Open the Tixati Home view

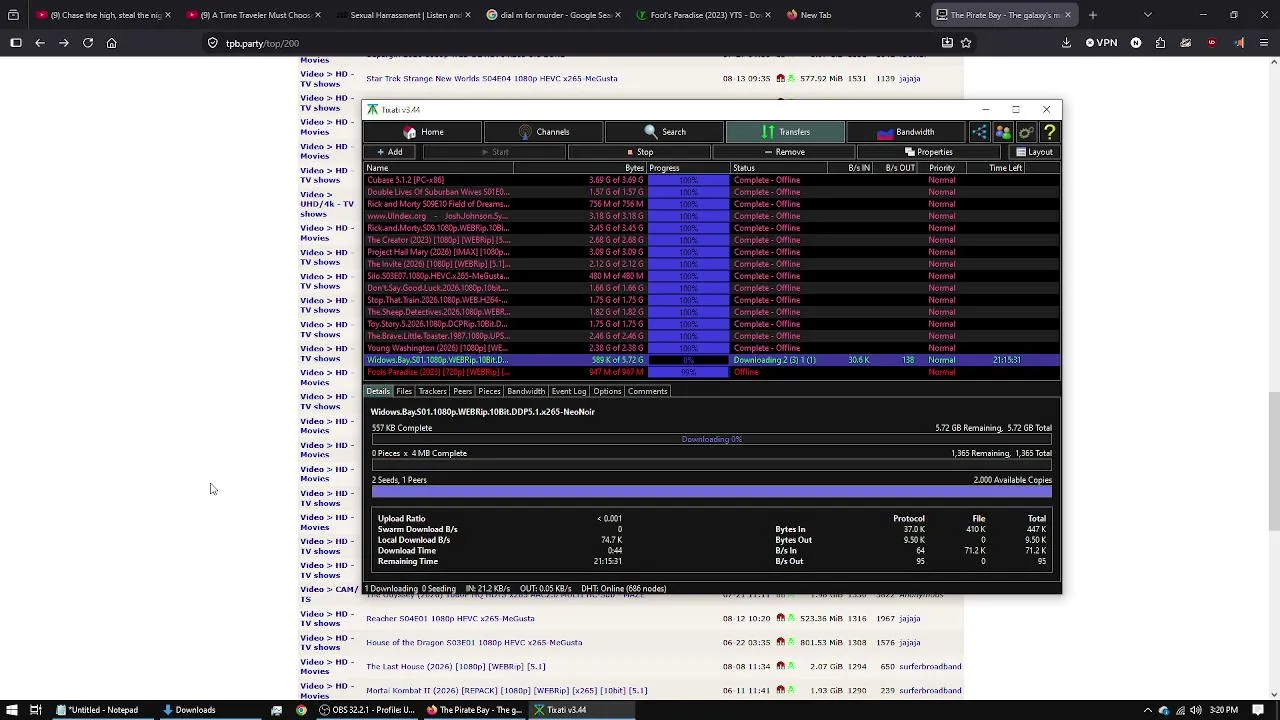click(423, 132)
